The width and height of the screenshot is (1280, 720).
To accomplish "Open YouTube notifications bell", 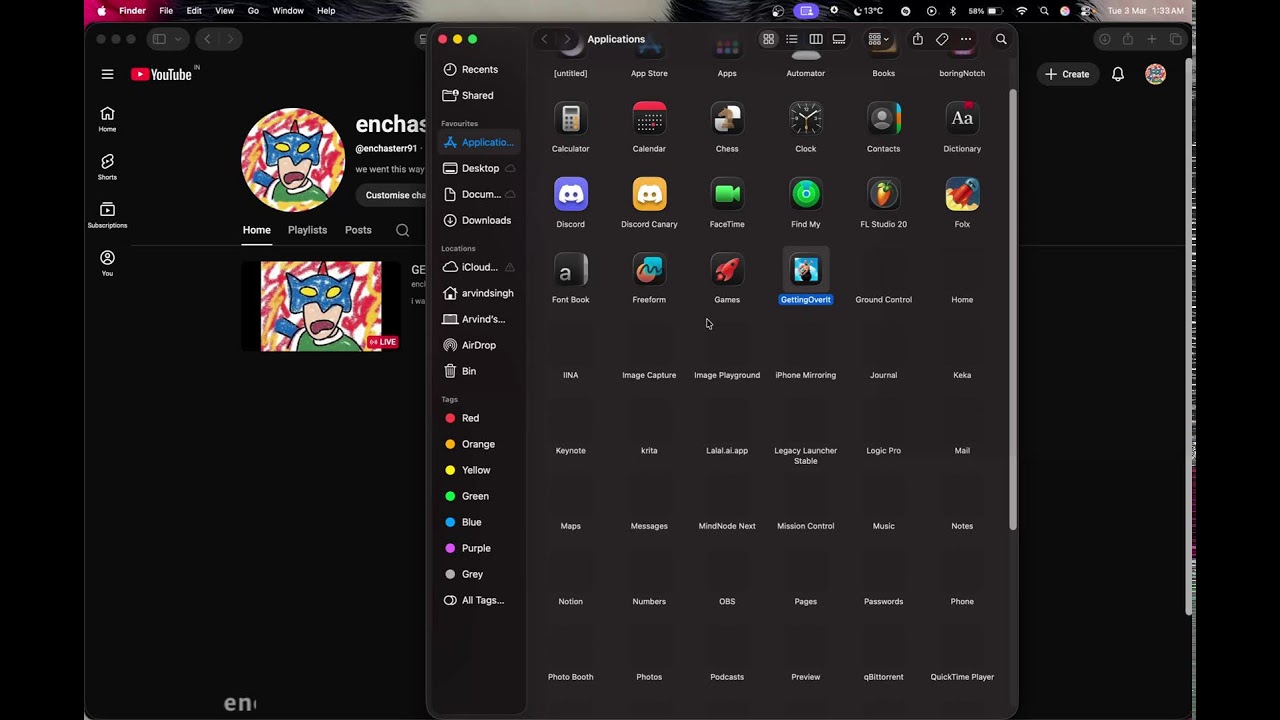I will coord(1118,74).
